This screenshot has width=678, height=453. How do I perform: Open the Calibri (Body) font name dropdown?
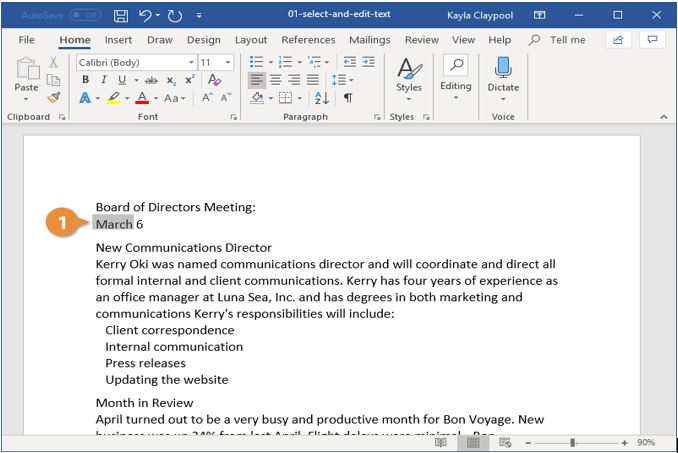tap(191, 63)
